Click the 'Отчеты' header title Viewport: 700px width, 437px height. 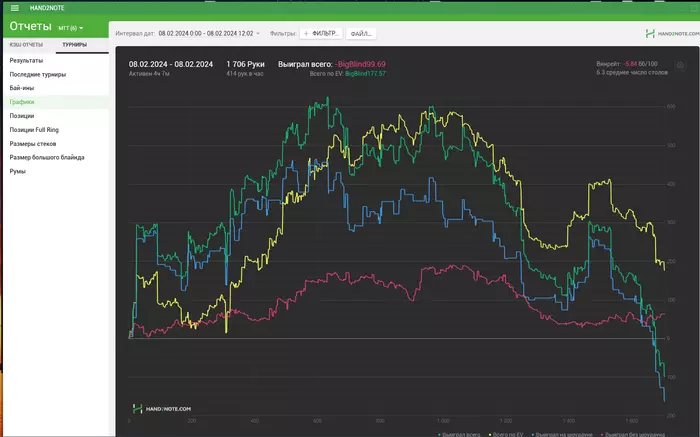(x=30, y=26)
